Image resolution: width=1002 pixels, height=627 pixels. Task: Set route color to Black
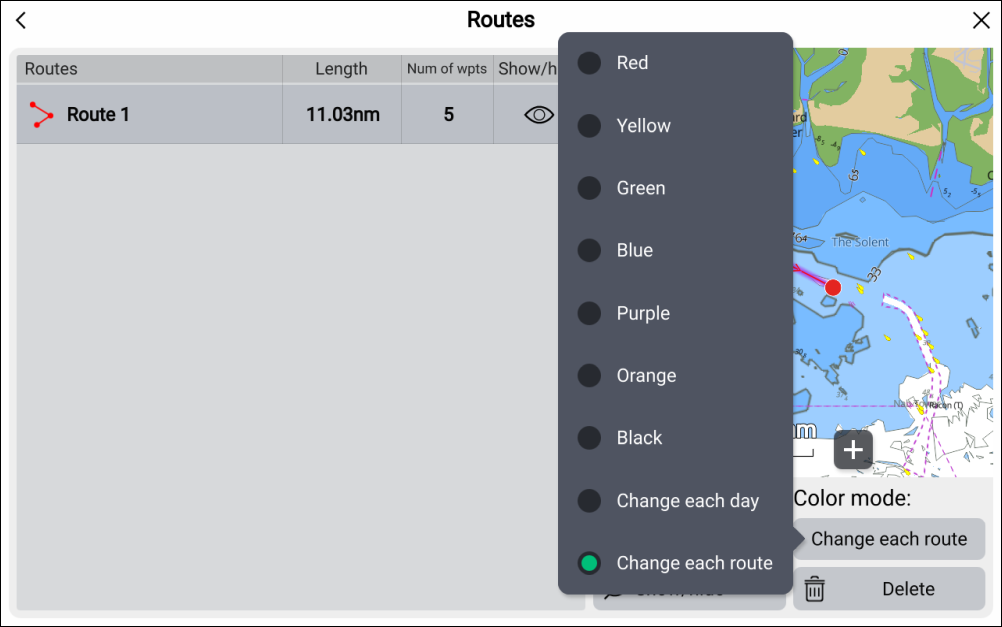[639, 438]
